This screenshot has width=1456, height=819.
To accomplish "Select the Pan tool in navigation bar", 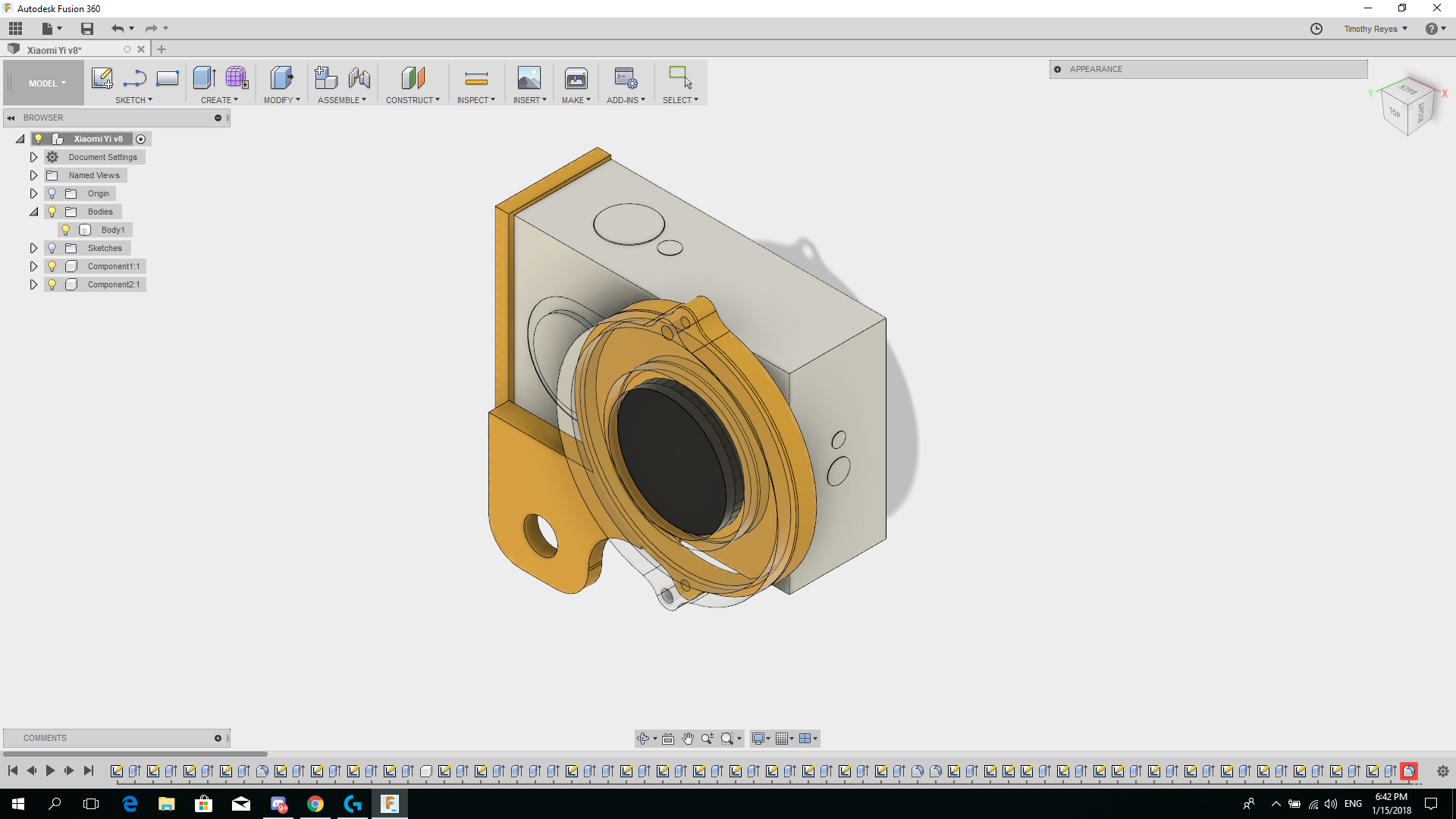I will click(x=688, y=738).
